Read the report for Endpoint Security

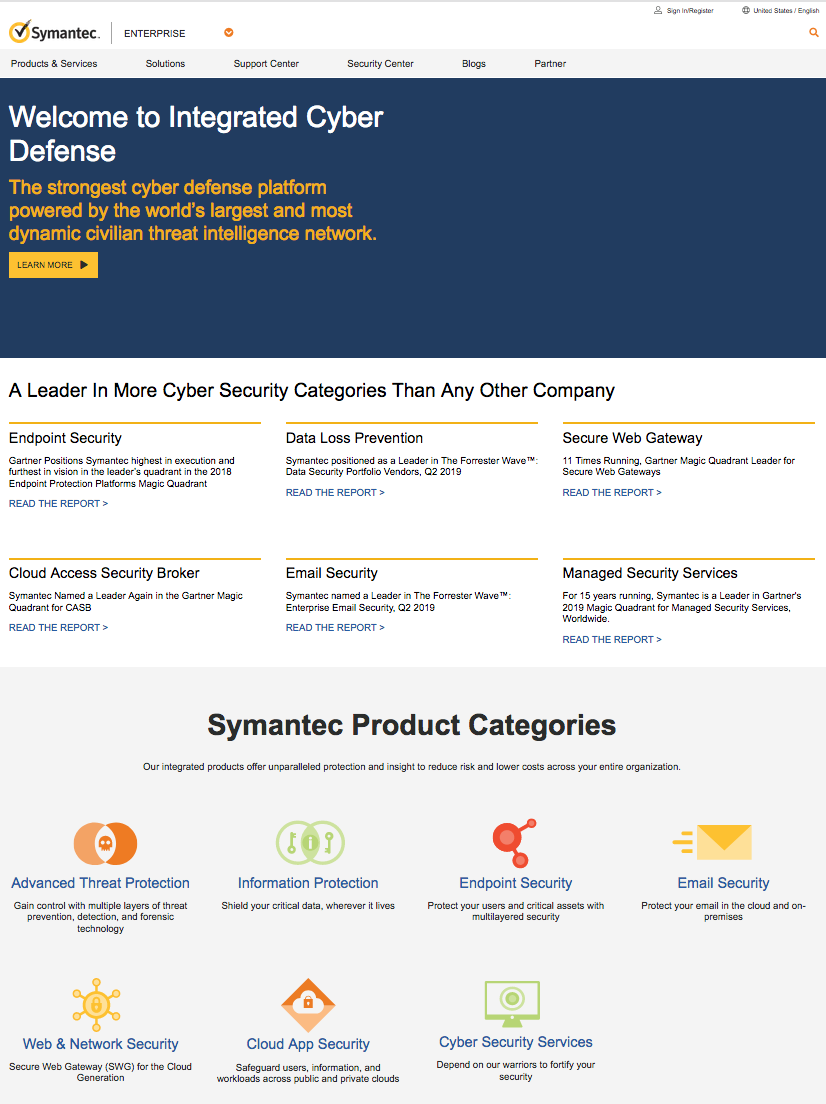[58, 503]
